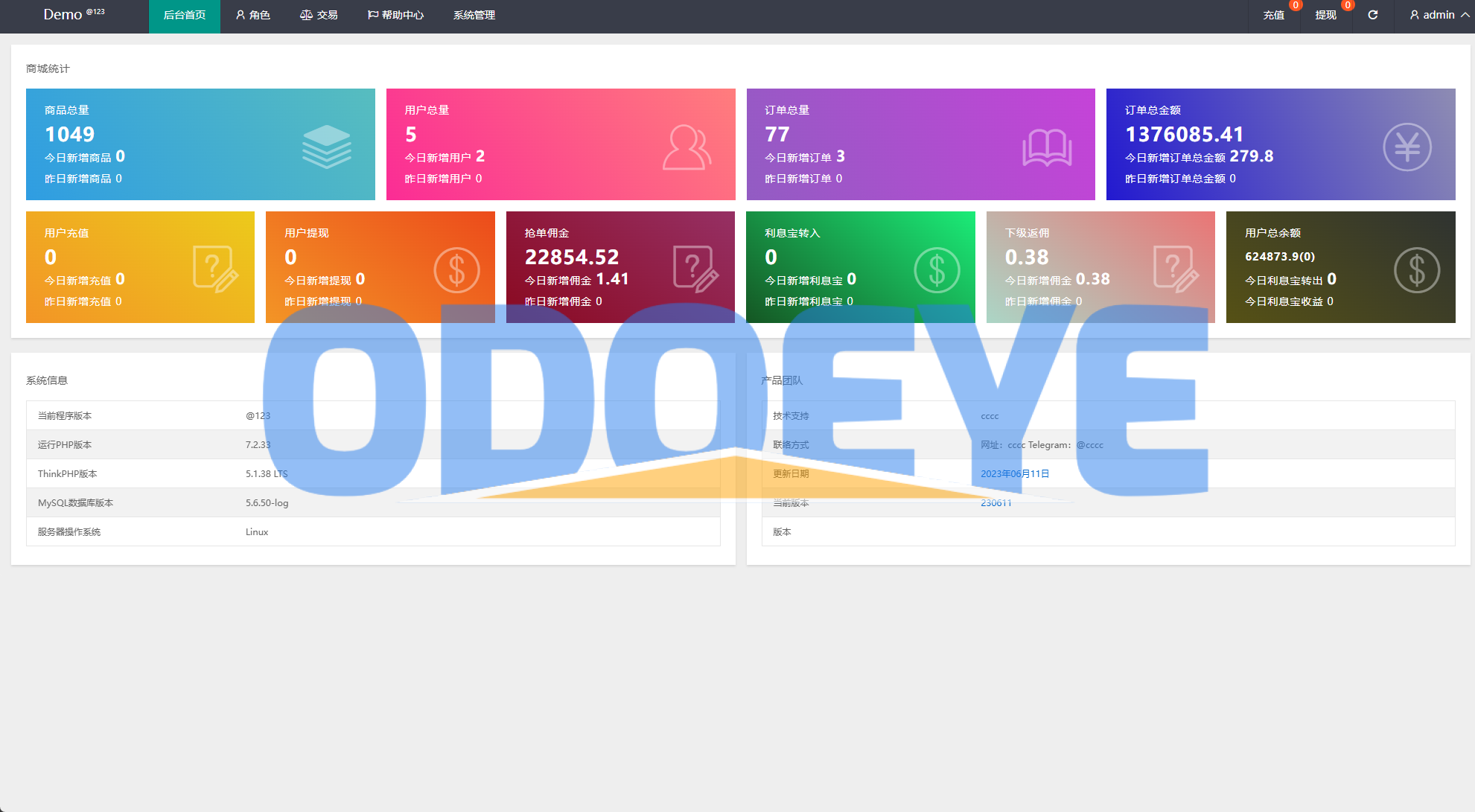Click the users icon on 用户总量 card

[686, 147]
